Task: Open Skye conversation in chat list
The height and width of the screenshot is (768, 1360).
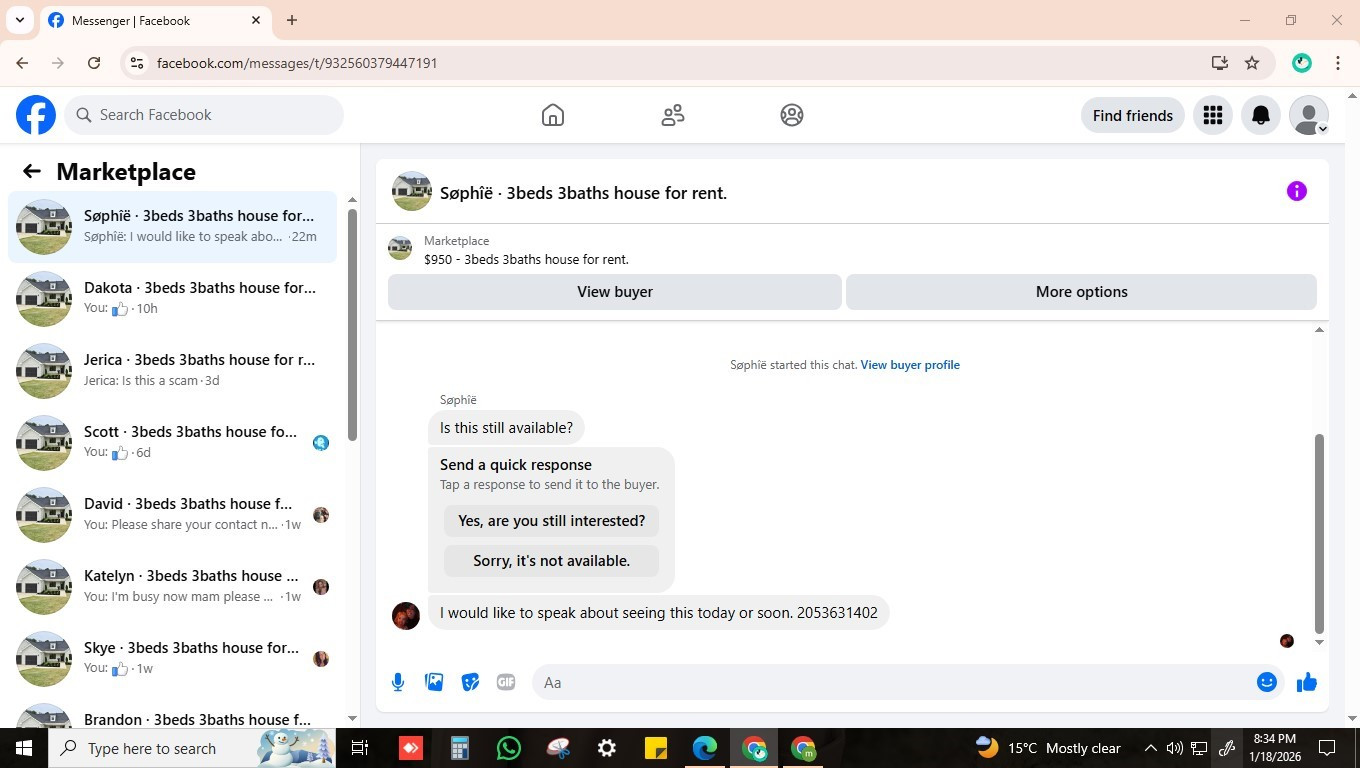Action: 173,659
